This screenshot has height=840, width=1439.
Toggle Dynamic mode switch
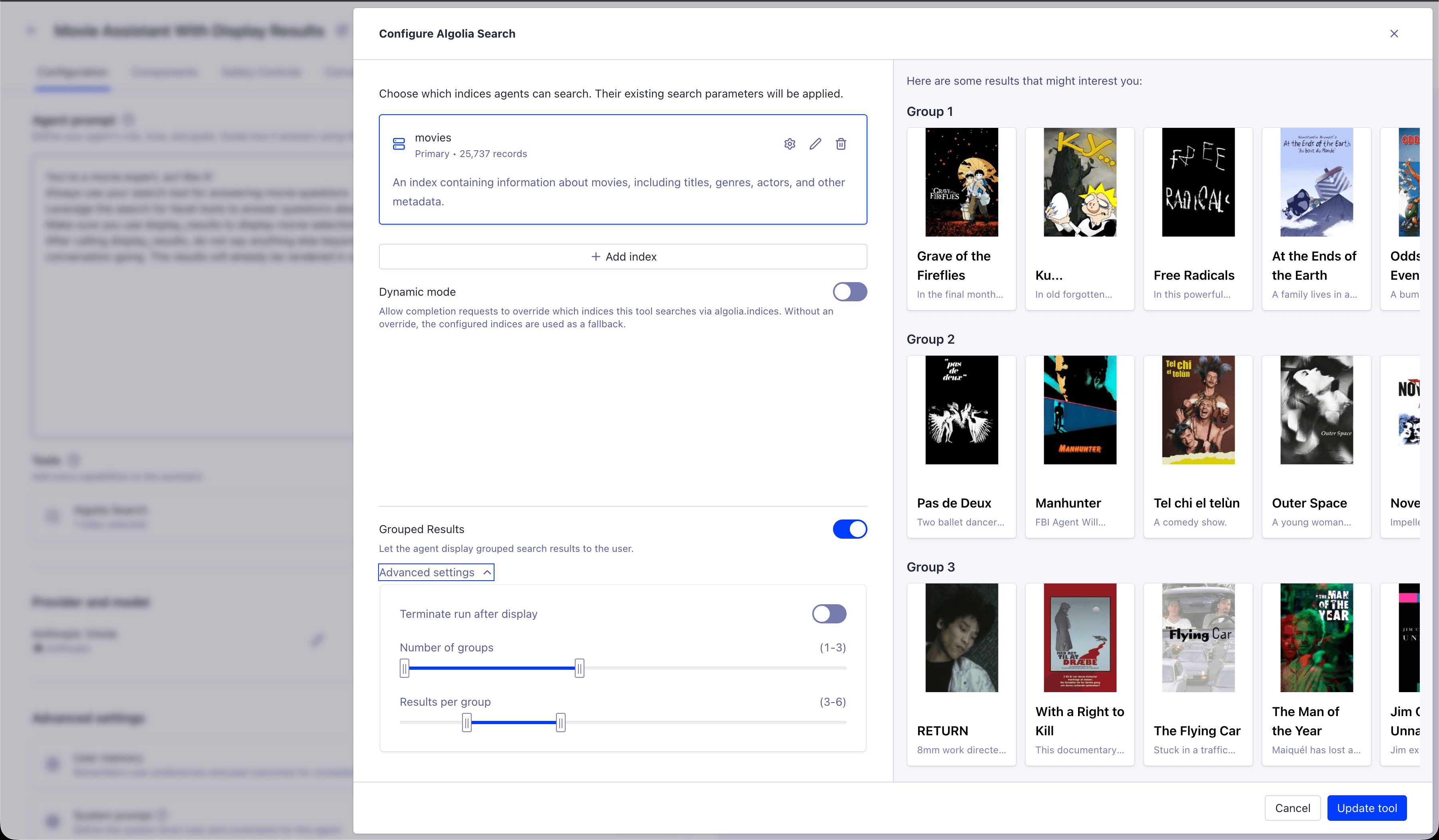(x=850, y=292)
